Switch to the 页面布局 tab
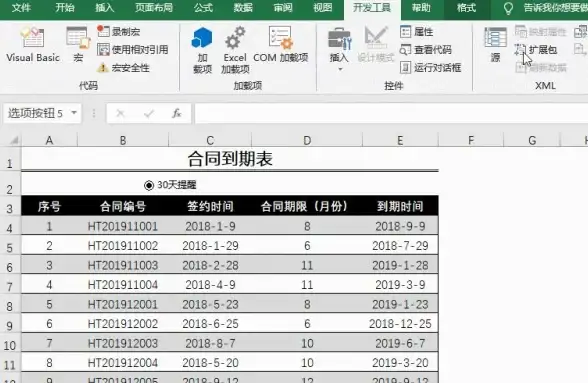This screenshot has height=383, width=588. 154,8
